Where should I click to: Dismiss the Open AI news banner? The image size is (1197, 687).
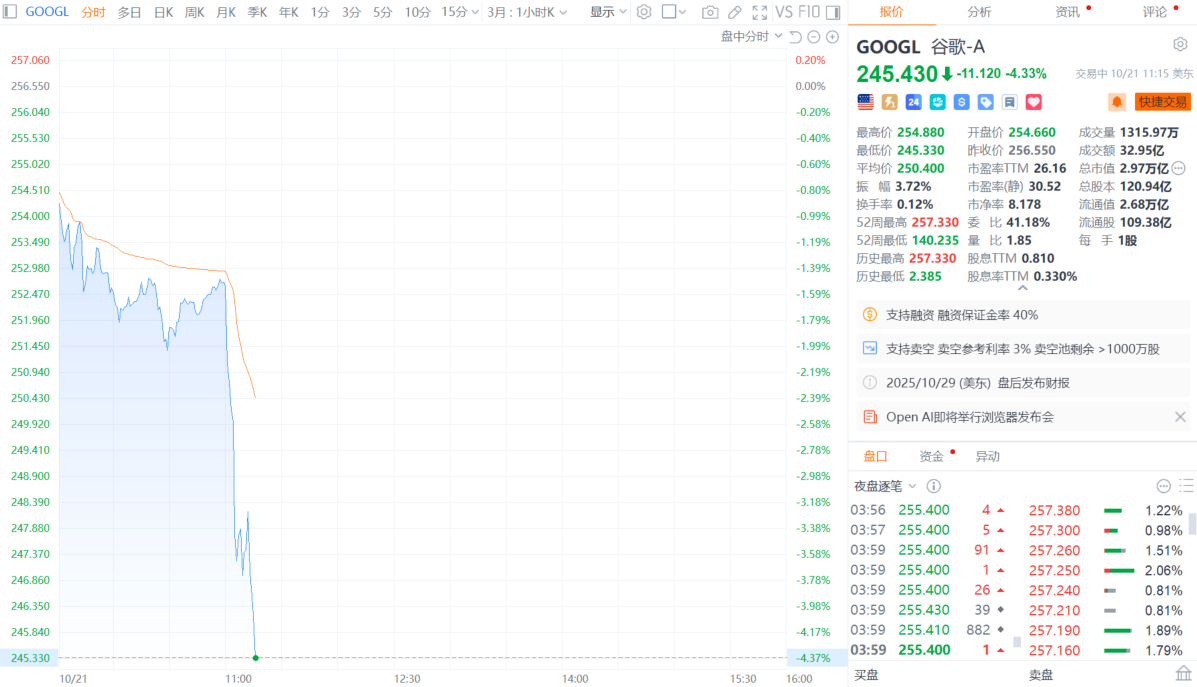[1180, 417]
